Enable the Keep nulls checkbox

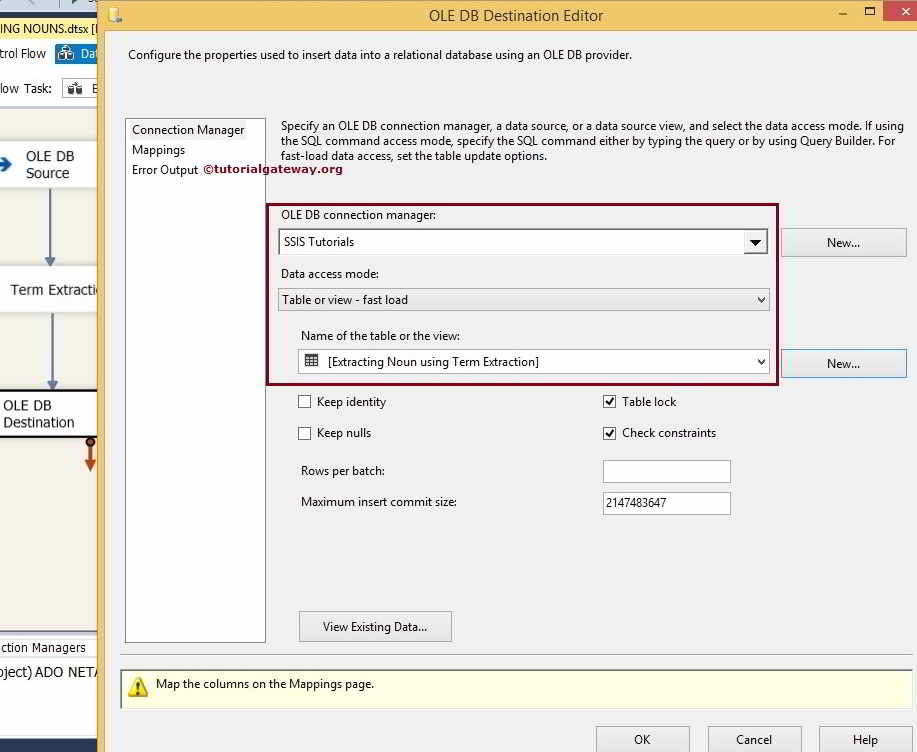click(304, 433)
